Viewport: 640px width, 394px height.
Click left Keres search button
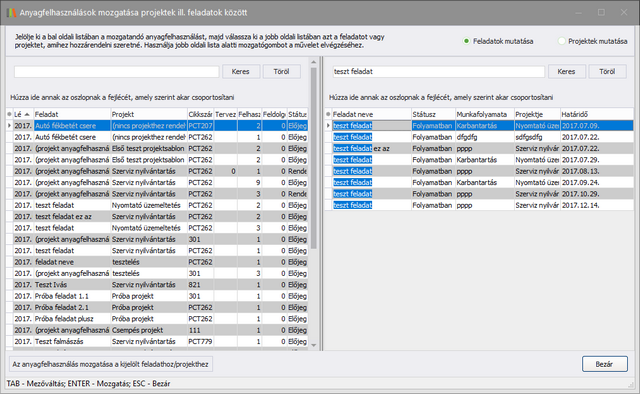coord(240,71)
